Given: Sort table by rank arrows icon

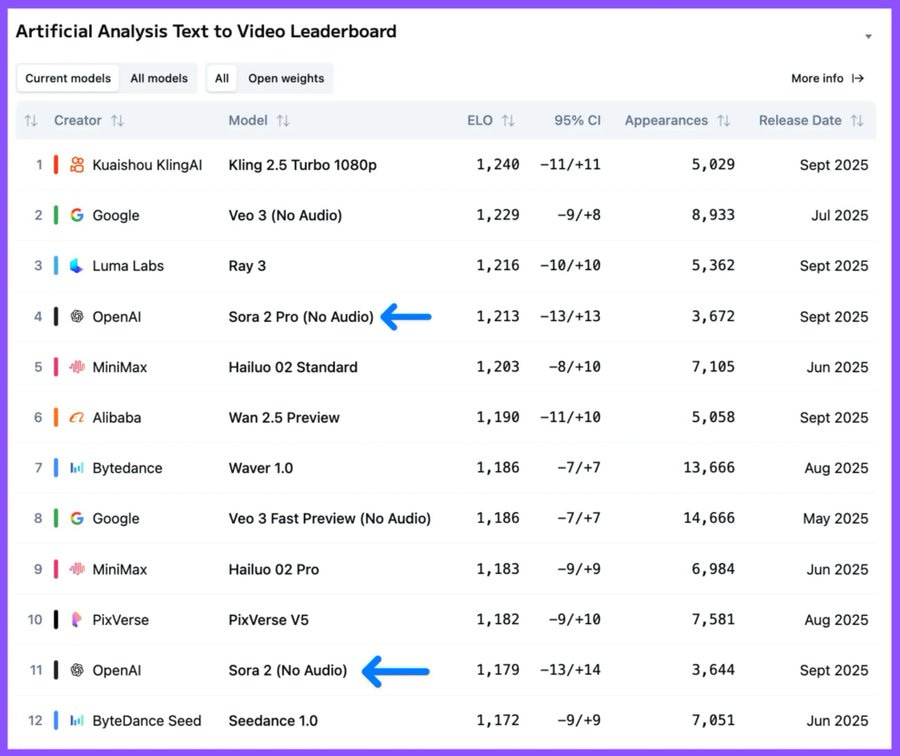Looking at the screenshot, I should pos(31,121).
